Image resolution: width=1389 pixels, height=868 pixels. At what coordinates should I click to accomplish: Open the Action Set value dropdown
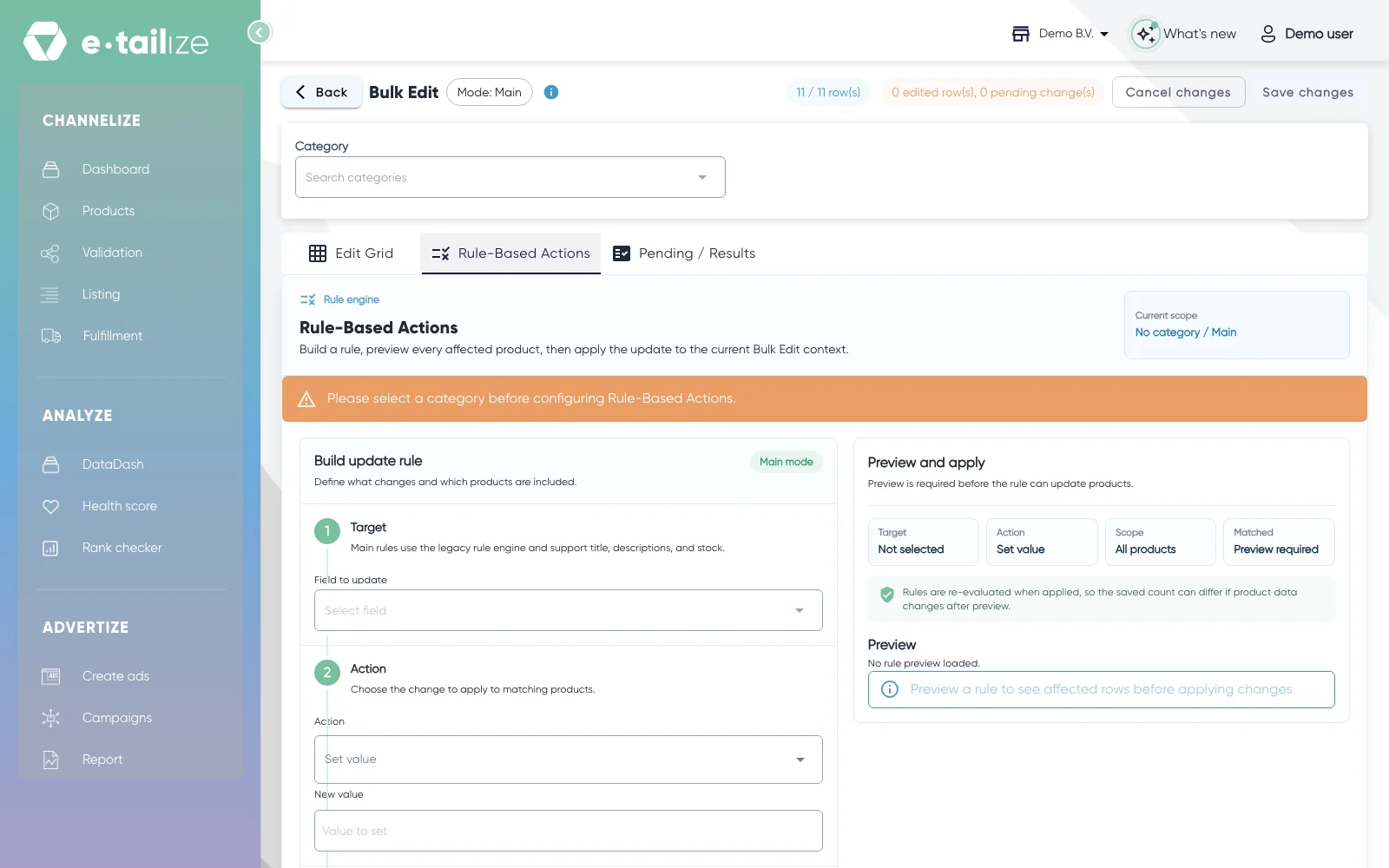pyautogui.click(x=569, y=759)
